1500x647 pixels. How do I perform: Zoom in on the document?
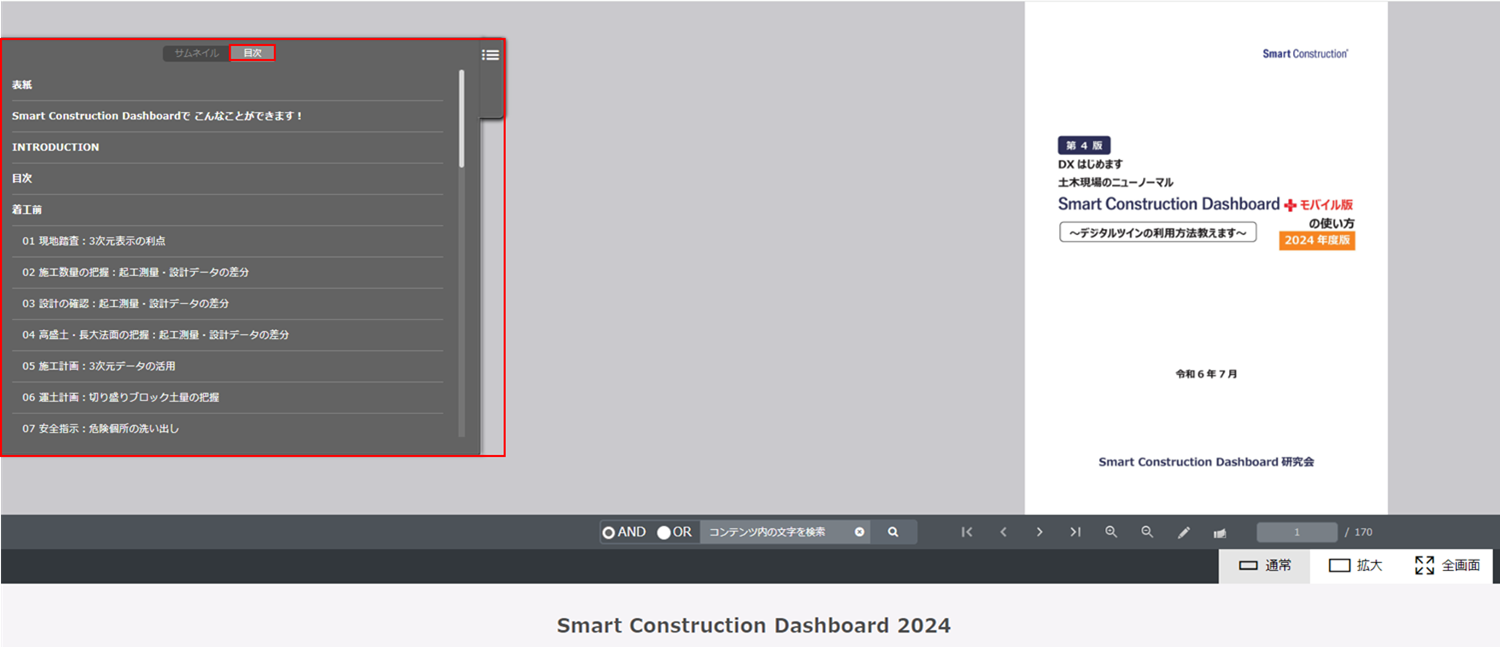1111,532
